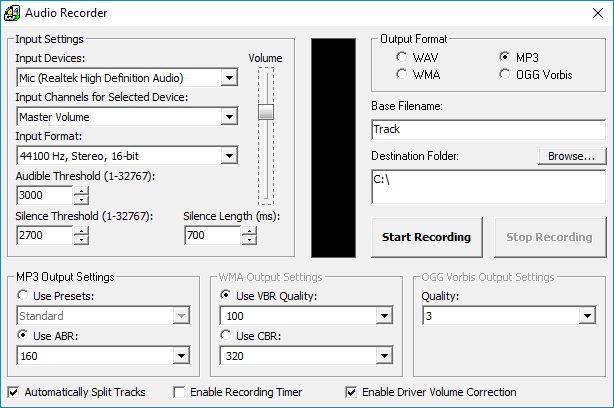Open the Input Channels Master Volume dropdown

click(x=229, y=117)
